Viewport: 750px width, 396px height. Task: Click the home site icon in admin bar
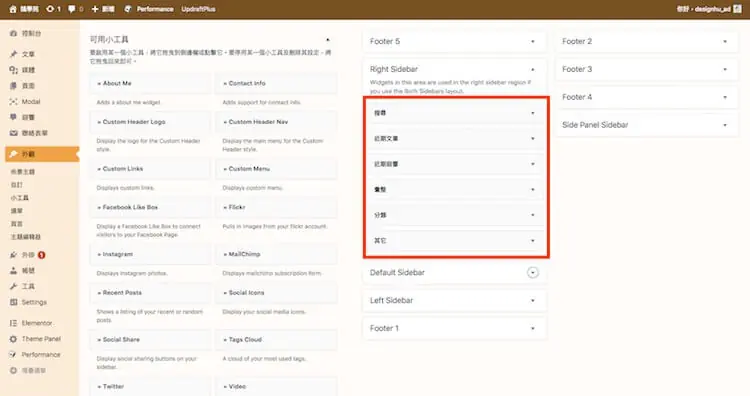[13, 9]
